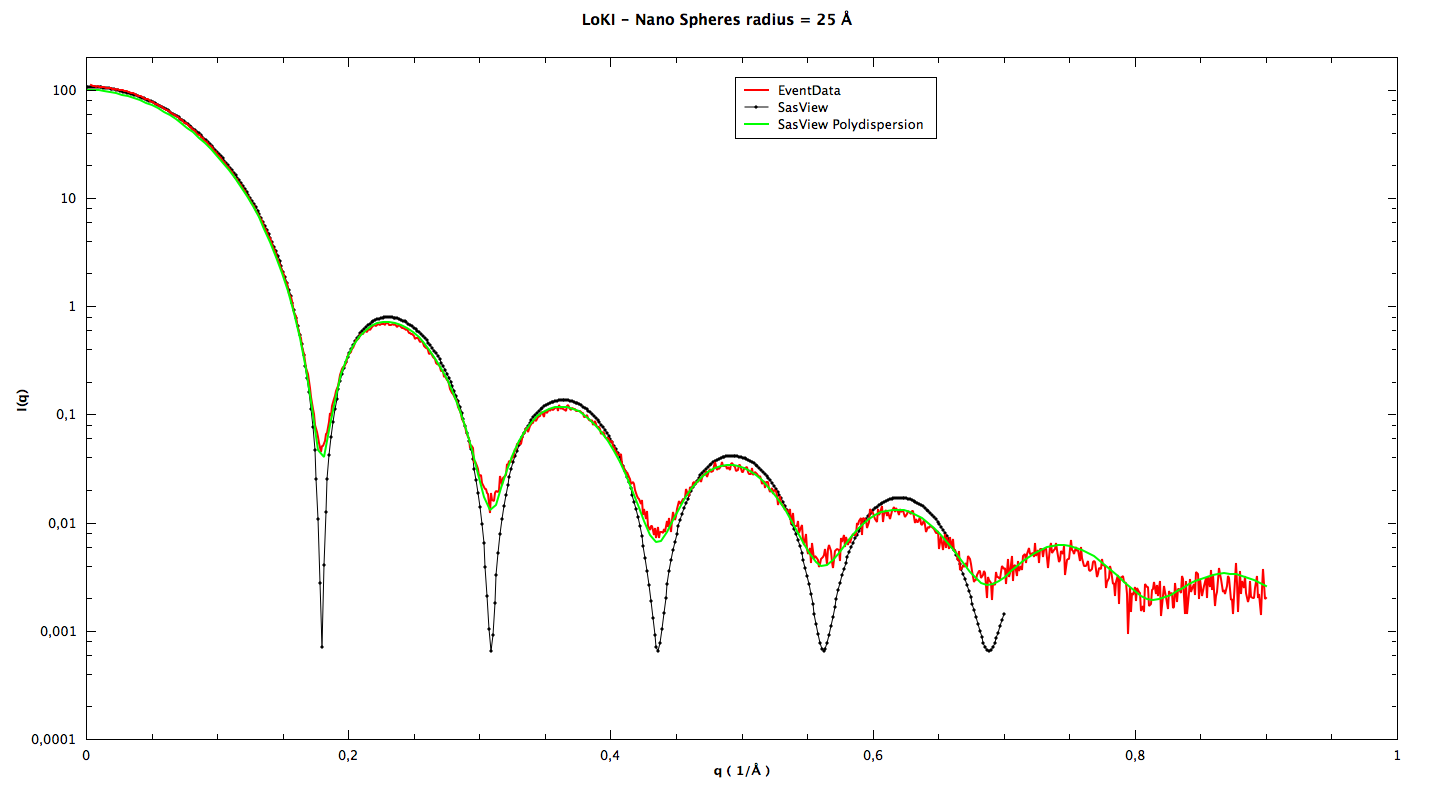Select the EventData legend label
Screen dimensions: 1440x787
809,91
